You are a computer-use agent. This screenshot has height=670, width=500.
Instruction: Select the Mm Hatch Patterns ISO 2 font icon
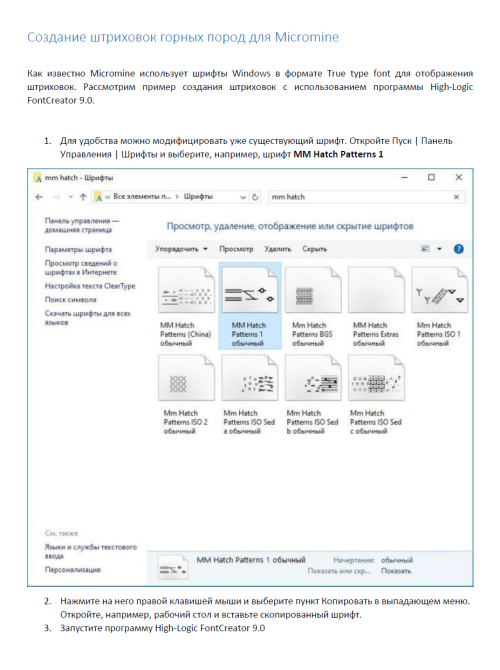click(x=186, y=378)
